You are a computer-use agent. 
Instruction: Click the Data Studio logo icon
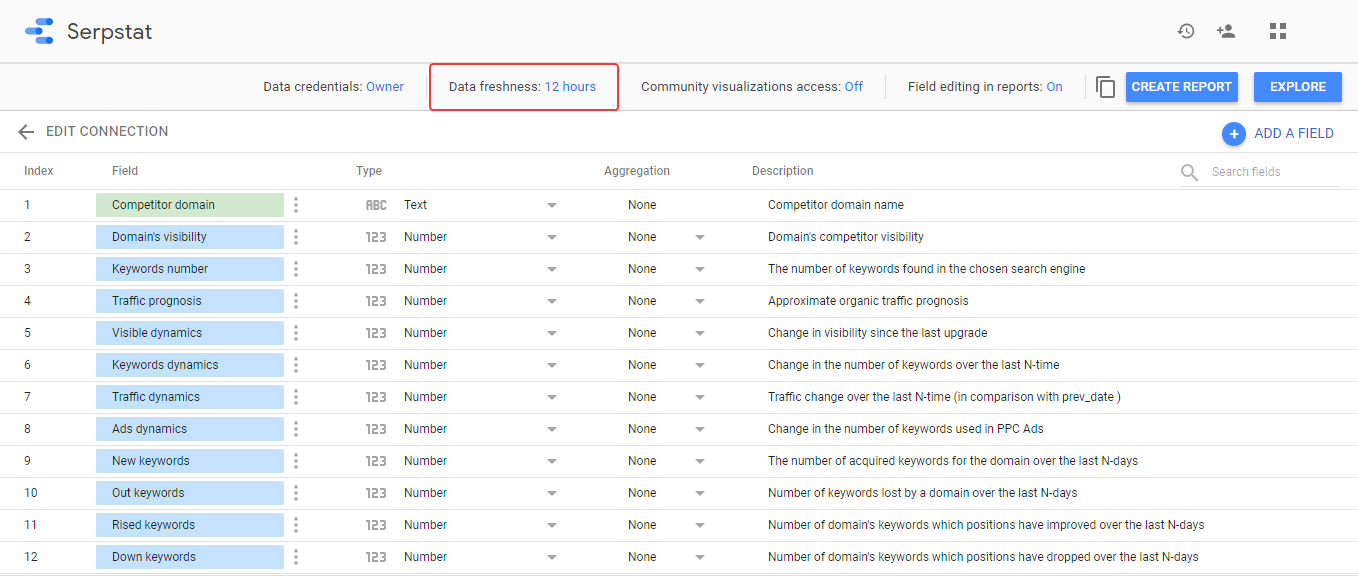39,31
